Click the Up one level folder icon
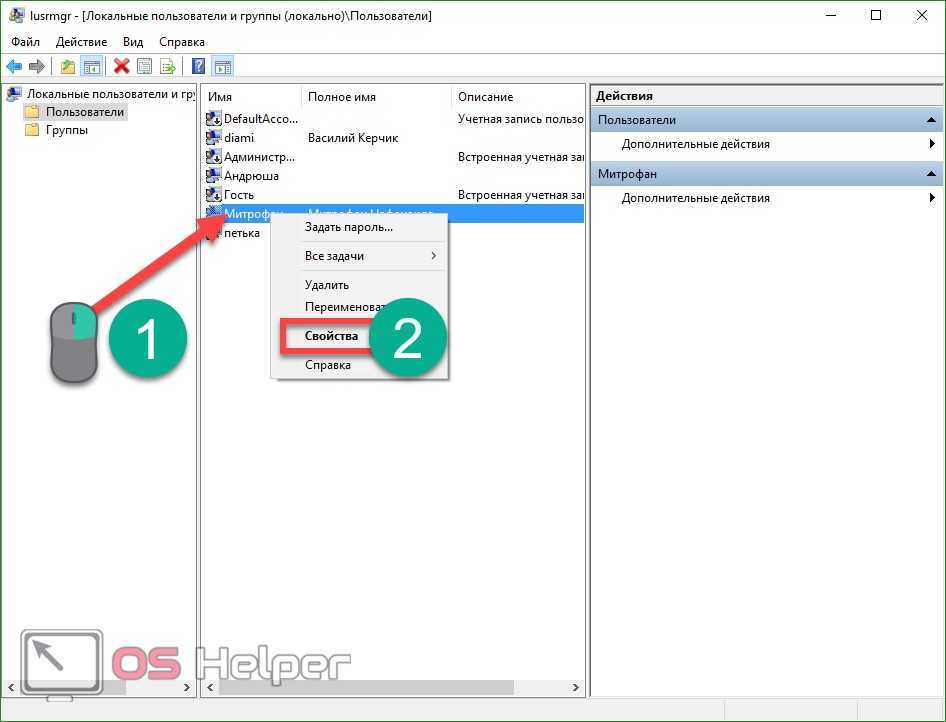Image resolution: width=946 pixels, height=722 pixels. pyautogui.click(x=67, y=67)
